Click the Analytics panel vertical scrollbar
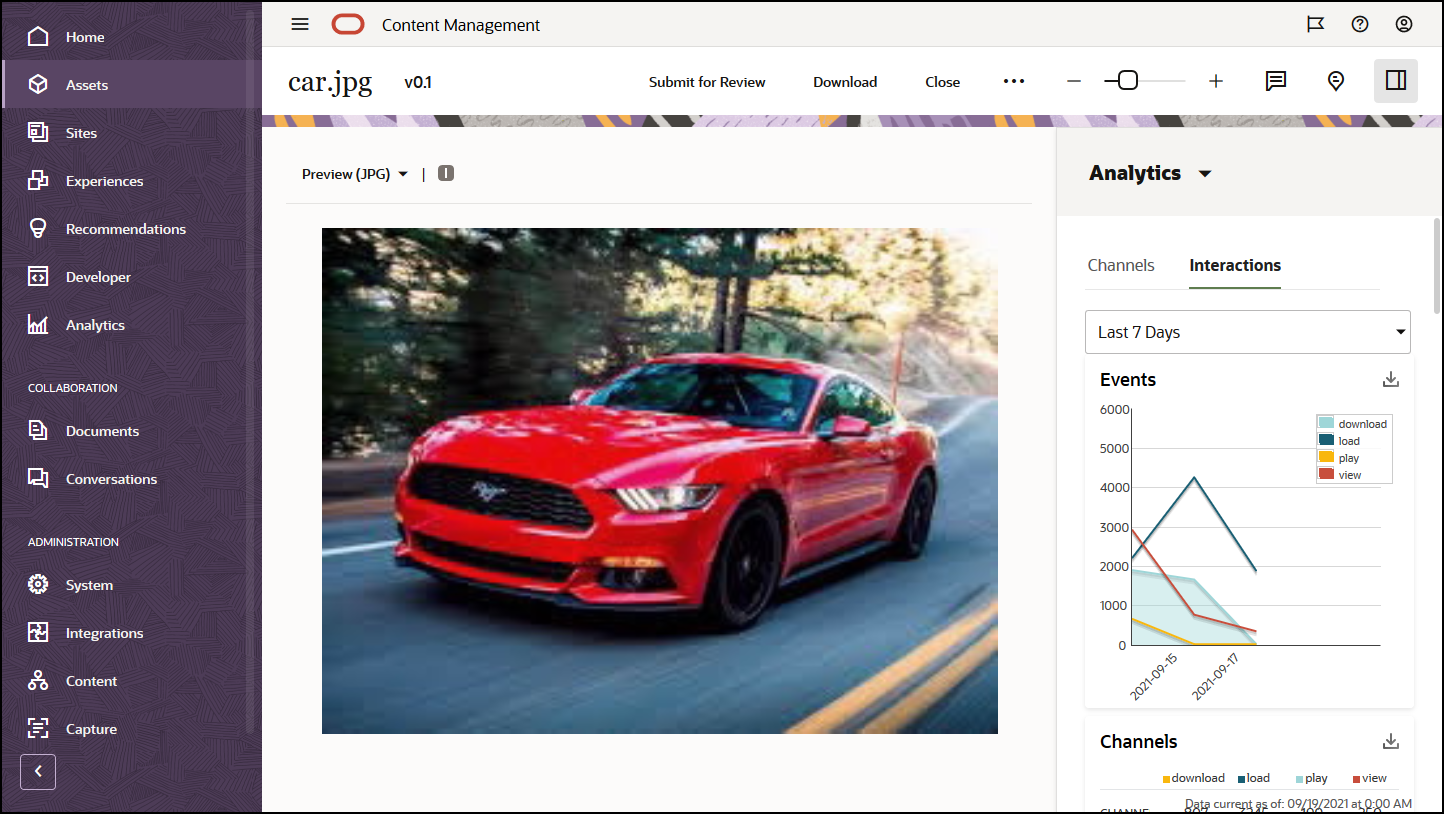Image resolution: width=1444 pixels, height=814 pixels. 1438,266
